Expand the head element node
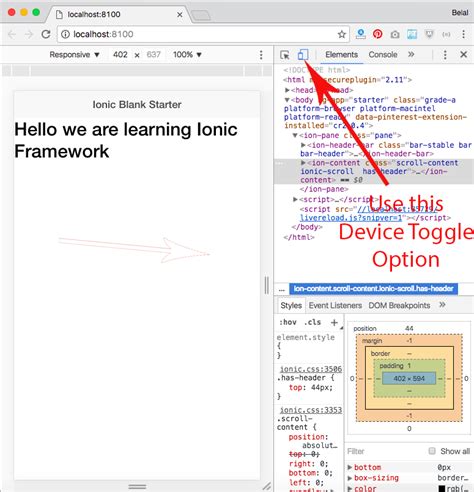Image resolution: width=474 pixels, height=492 pixels. [x=287, y=90]
